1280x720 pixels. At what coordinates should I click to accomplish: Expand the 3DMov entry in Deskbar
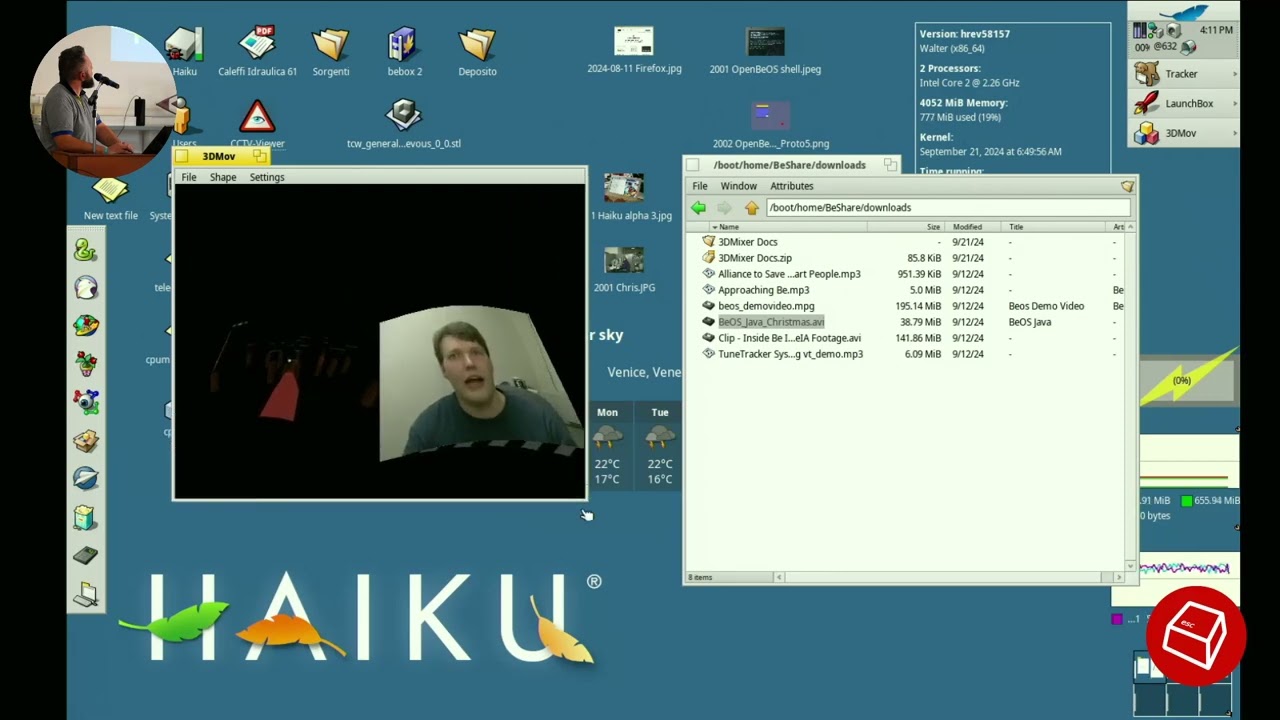[1185, 133]
